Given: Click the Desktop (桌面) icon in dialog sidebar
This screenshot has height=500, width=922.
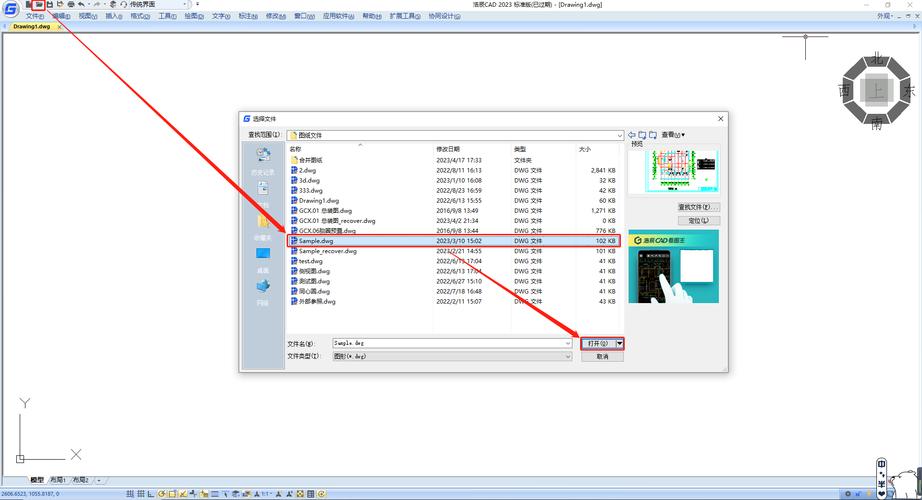Looking at the screenshot, I should pos(263,256).
